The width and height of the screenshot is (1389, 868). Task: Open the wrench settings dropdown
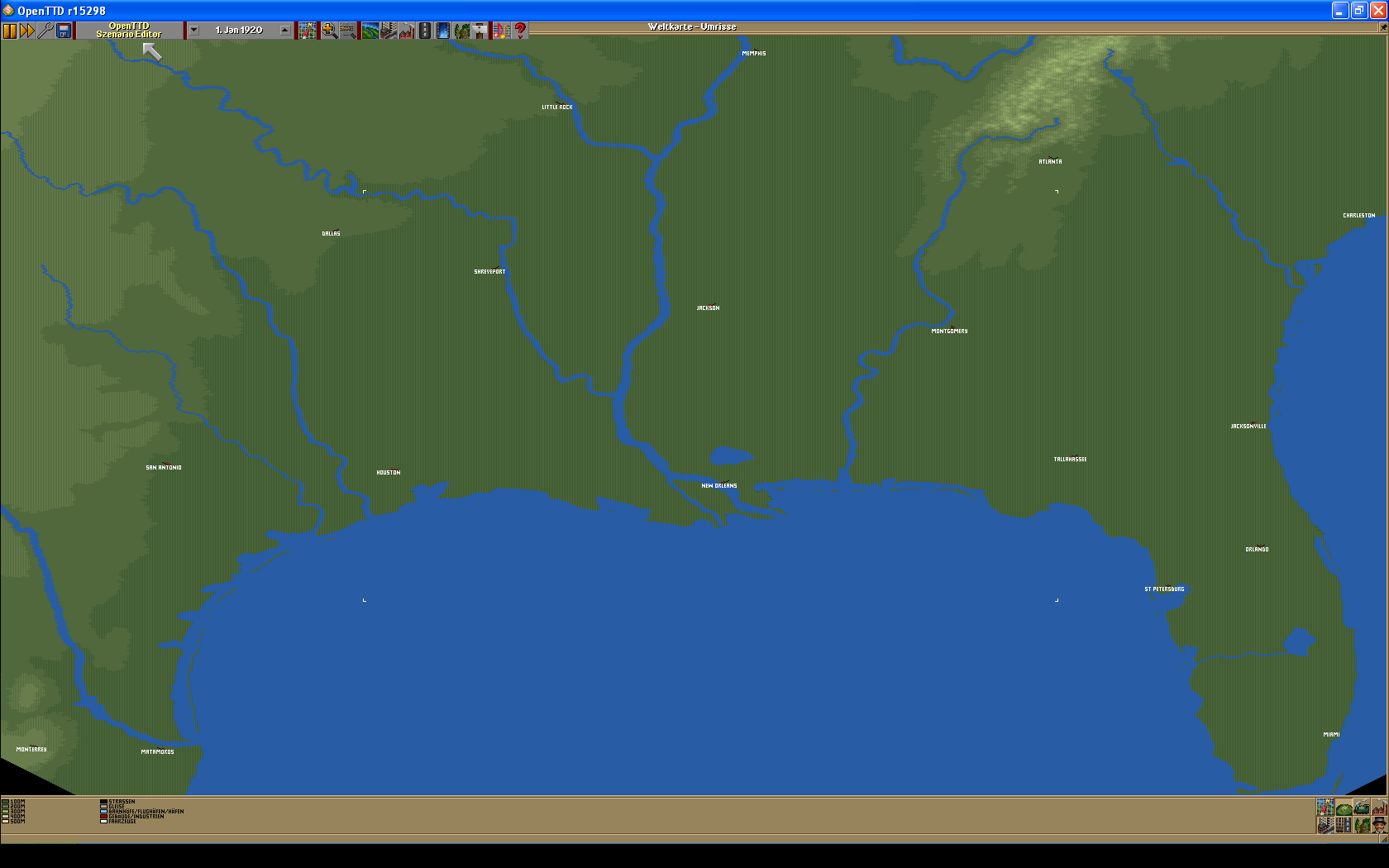coord(45,31)
